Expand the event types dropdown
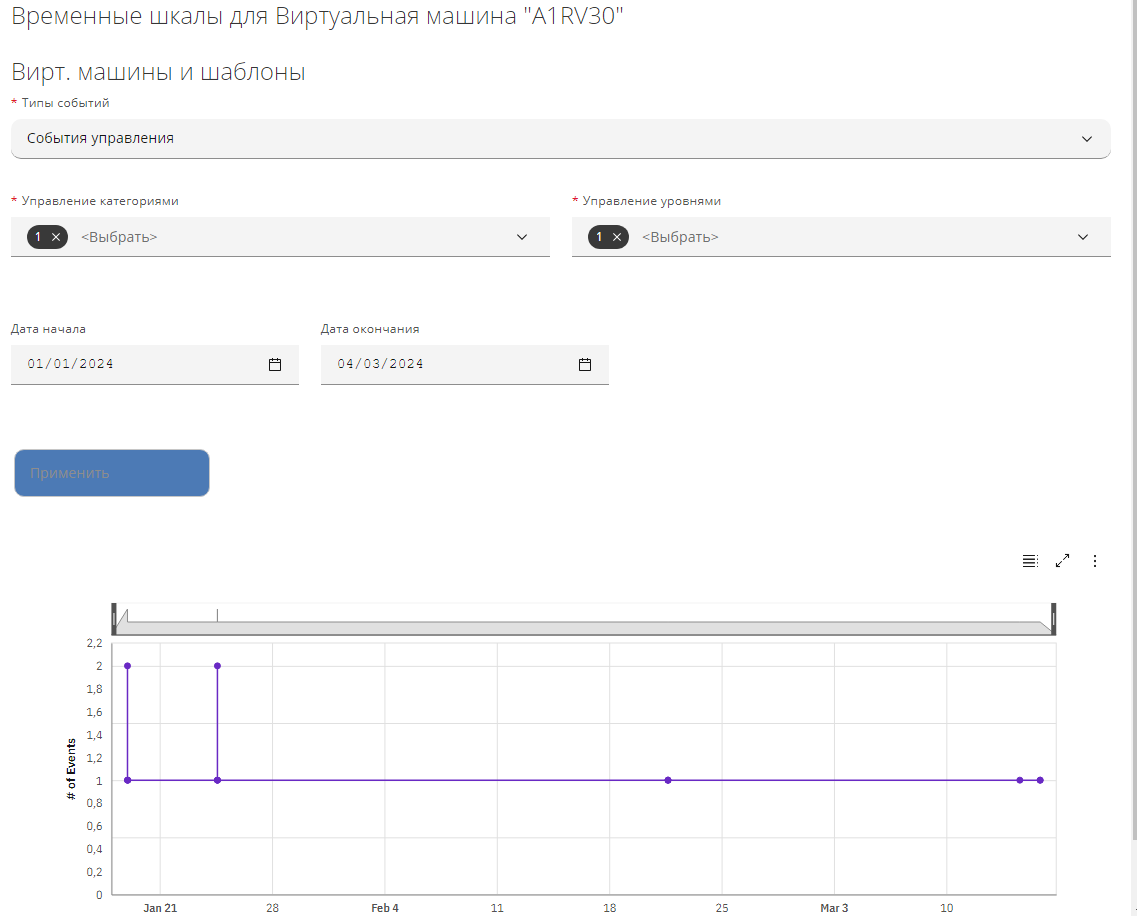The width and height of the screenshot is (1137, 916). point(1087,139)
